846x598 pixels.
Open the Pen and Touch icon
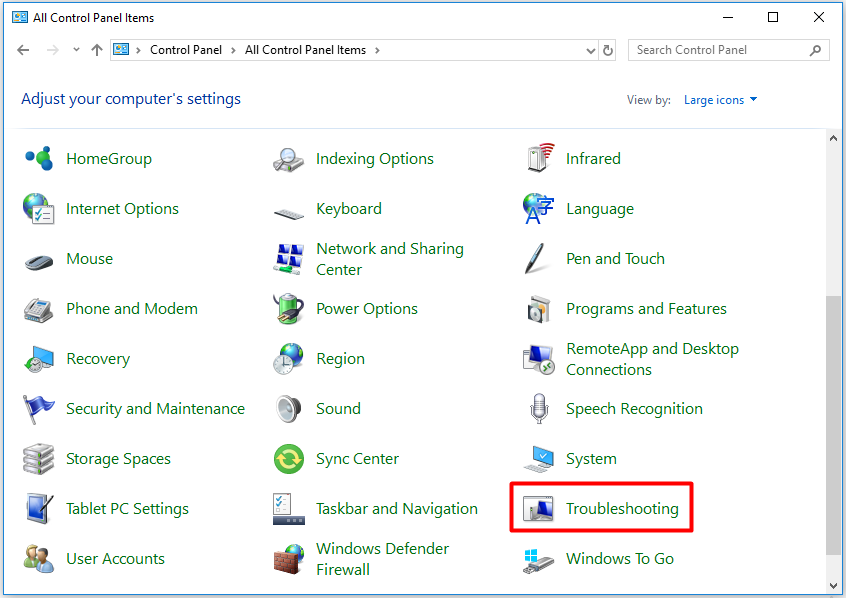tap(537, 259)
